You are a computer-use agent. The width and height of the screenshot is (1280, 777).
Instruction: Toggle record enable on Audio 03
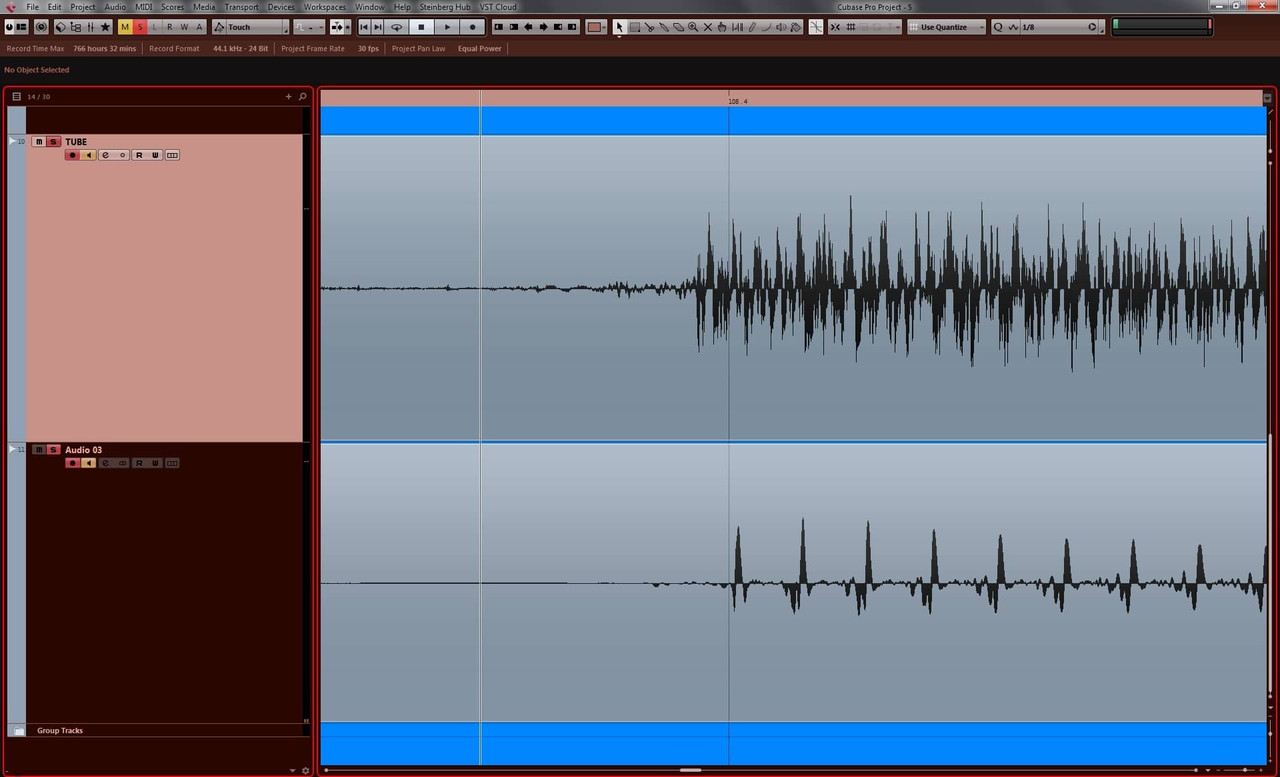click(72, 463)
